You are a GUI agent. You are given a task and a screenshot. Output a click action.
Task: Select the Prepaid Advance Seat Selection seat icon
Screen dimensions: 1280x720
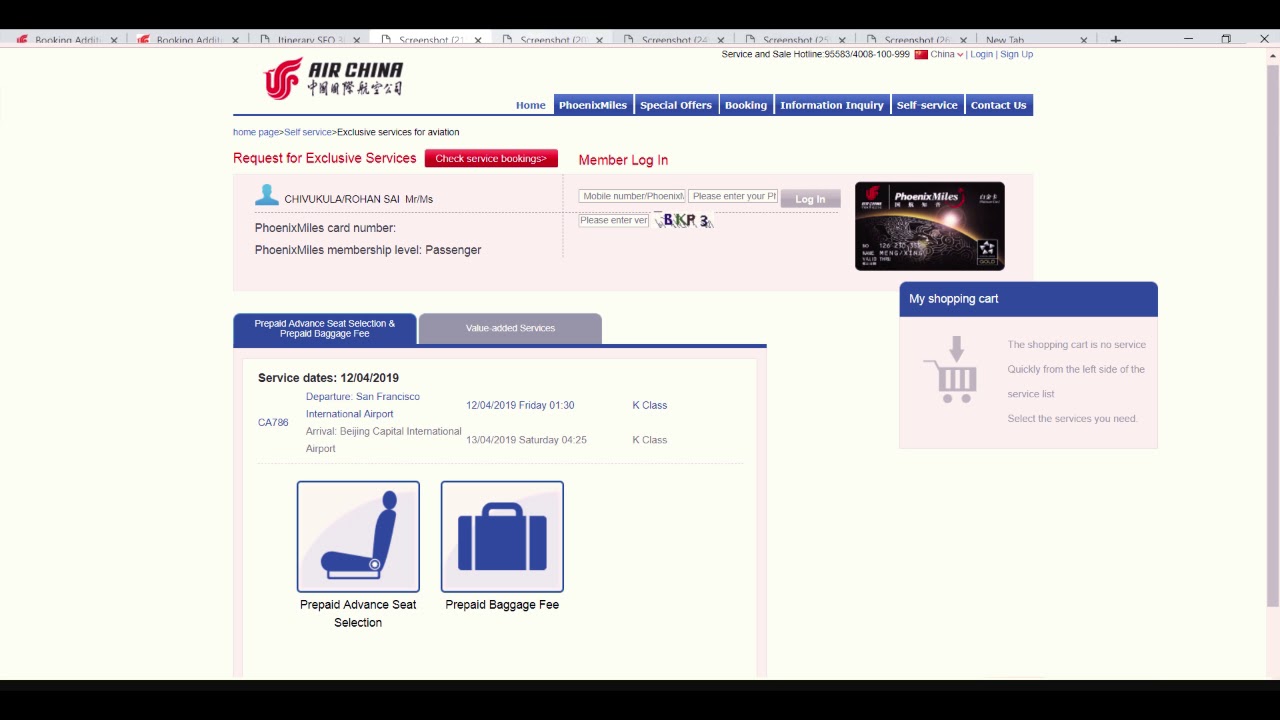[358, 537]
